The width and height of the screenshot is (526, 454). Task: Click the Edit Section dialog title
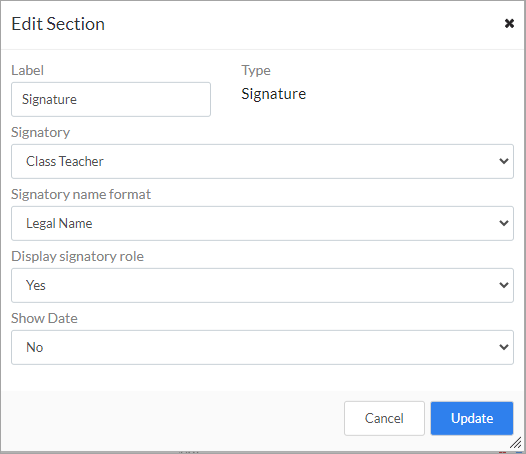[58, 24]
